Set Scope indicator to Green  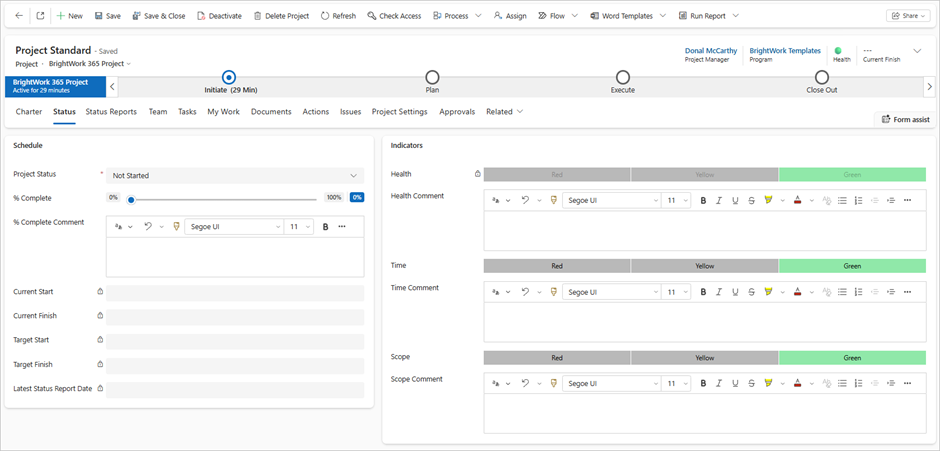point(851,357)
